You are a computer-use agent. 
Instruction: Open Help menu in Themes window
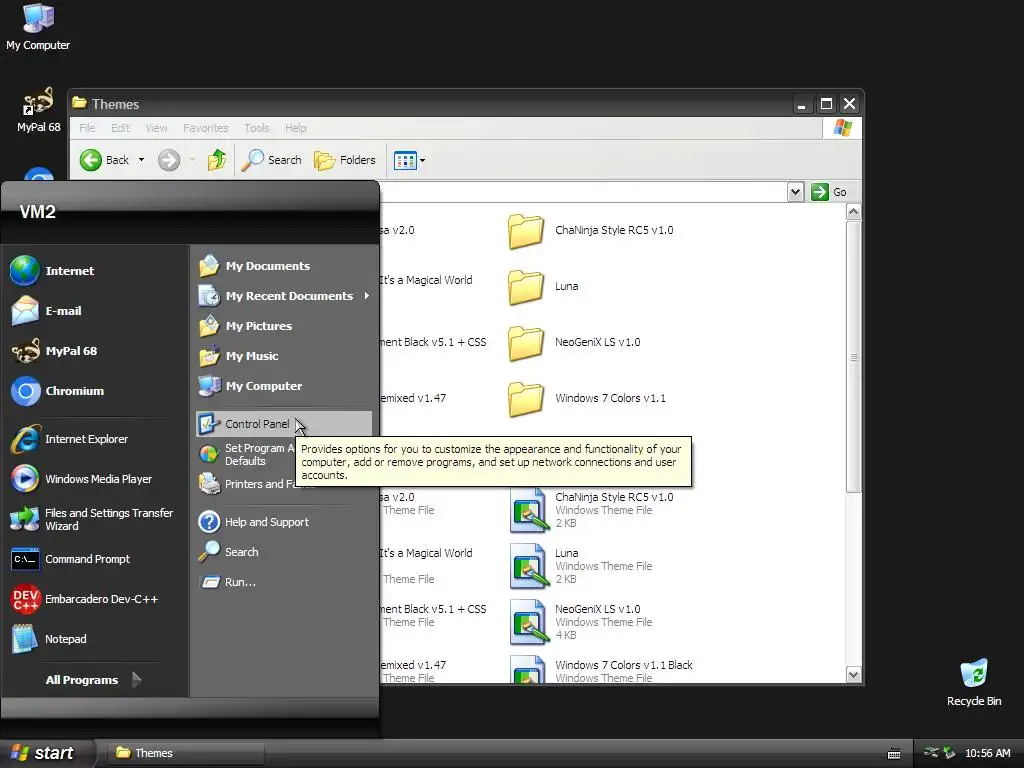click(x=295, y=128)
